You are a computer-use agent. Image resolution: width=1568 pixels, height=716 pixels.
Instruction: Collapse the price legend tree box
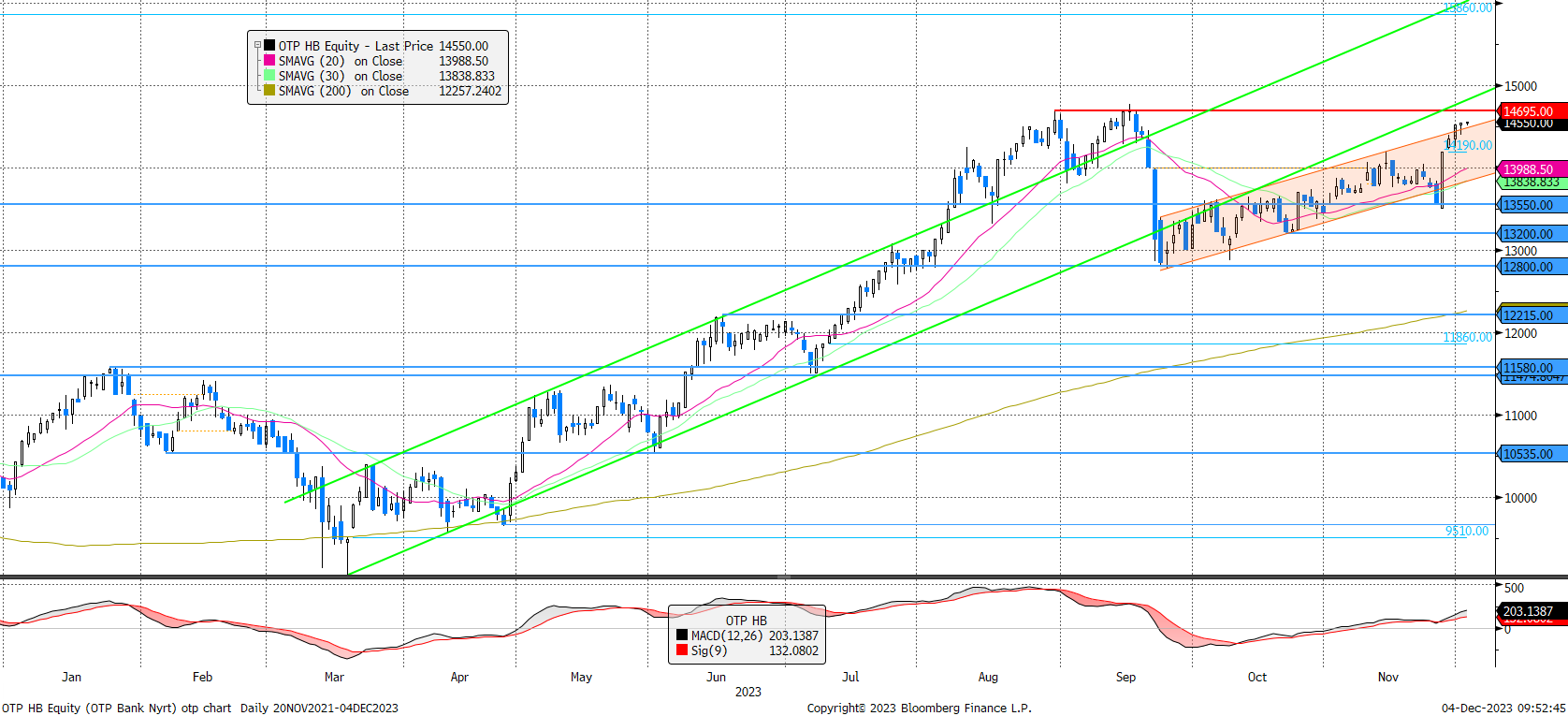click(257, 45)
